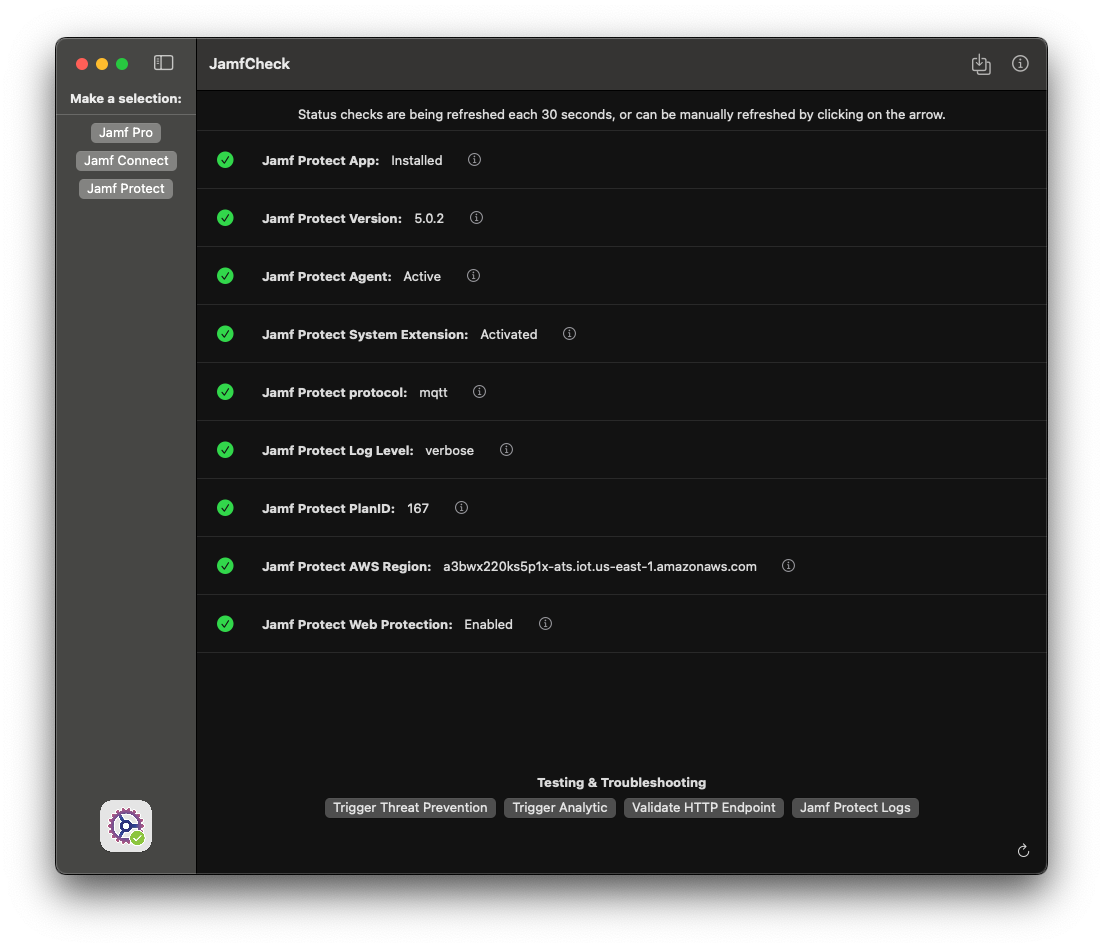1103x948 pixels.
Task: Open Jamf Protect Logs
Action: coord(855,807)
